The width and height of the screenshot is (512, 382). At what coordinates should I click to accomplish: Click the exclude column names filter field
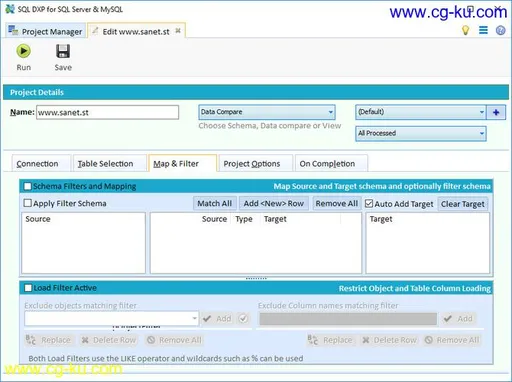click(348, 319)
